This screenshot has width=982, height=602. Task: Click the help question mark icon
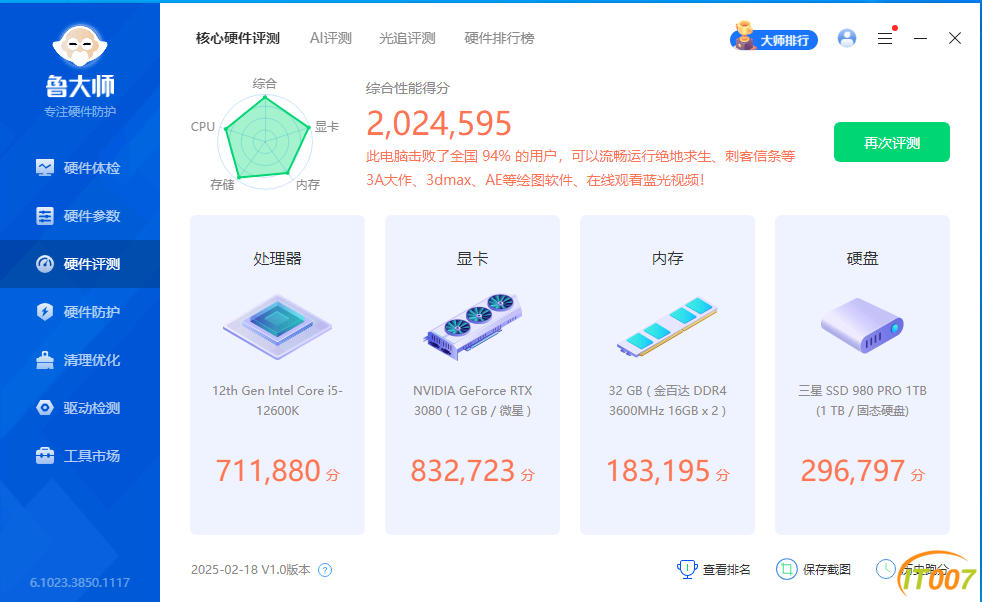click(x=325, y=570)
